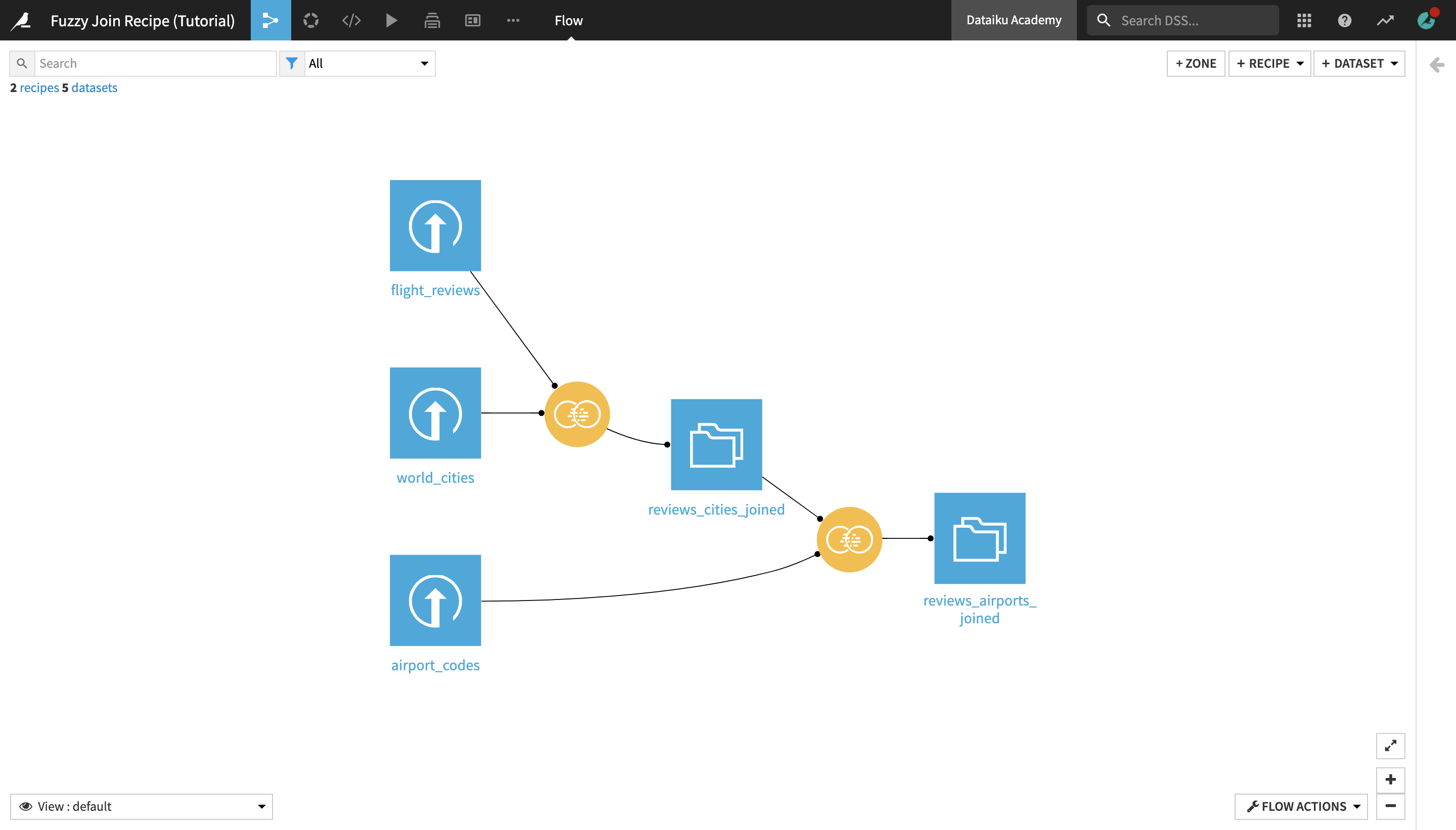The height and width of the screenshot is (830, 1456).
Task: Open the View : default dropdown
Action: 142,806
